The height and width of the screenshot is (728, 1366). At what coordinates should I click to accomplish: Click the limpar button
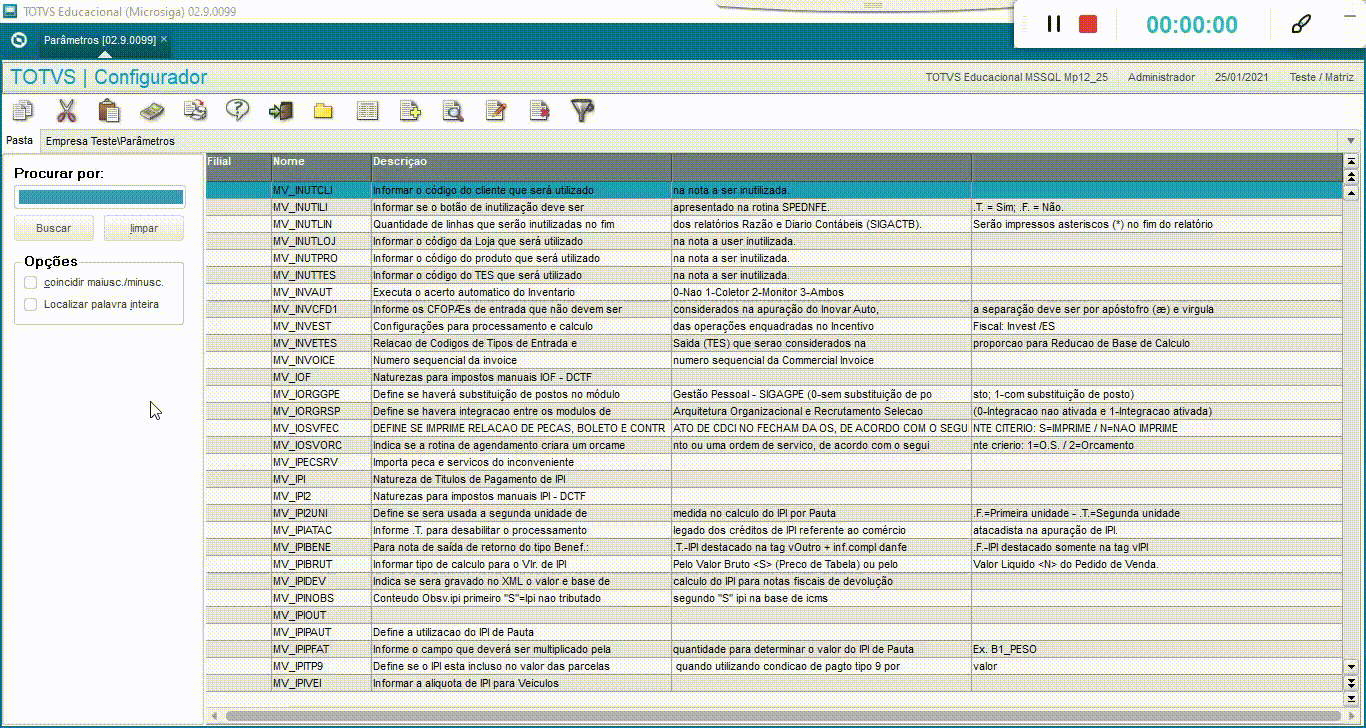(144, 228)
